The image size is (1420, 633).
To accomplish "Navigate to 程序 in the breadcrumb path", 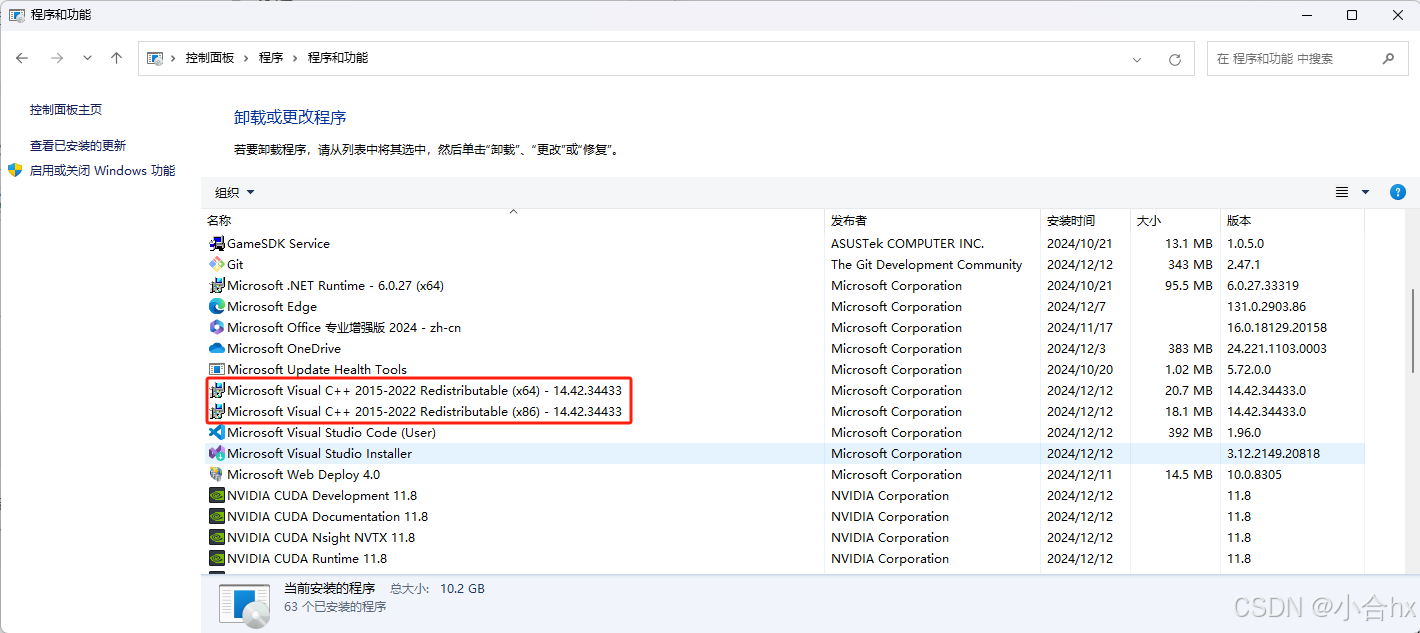I will tap(270, 58).
